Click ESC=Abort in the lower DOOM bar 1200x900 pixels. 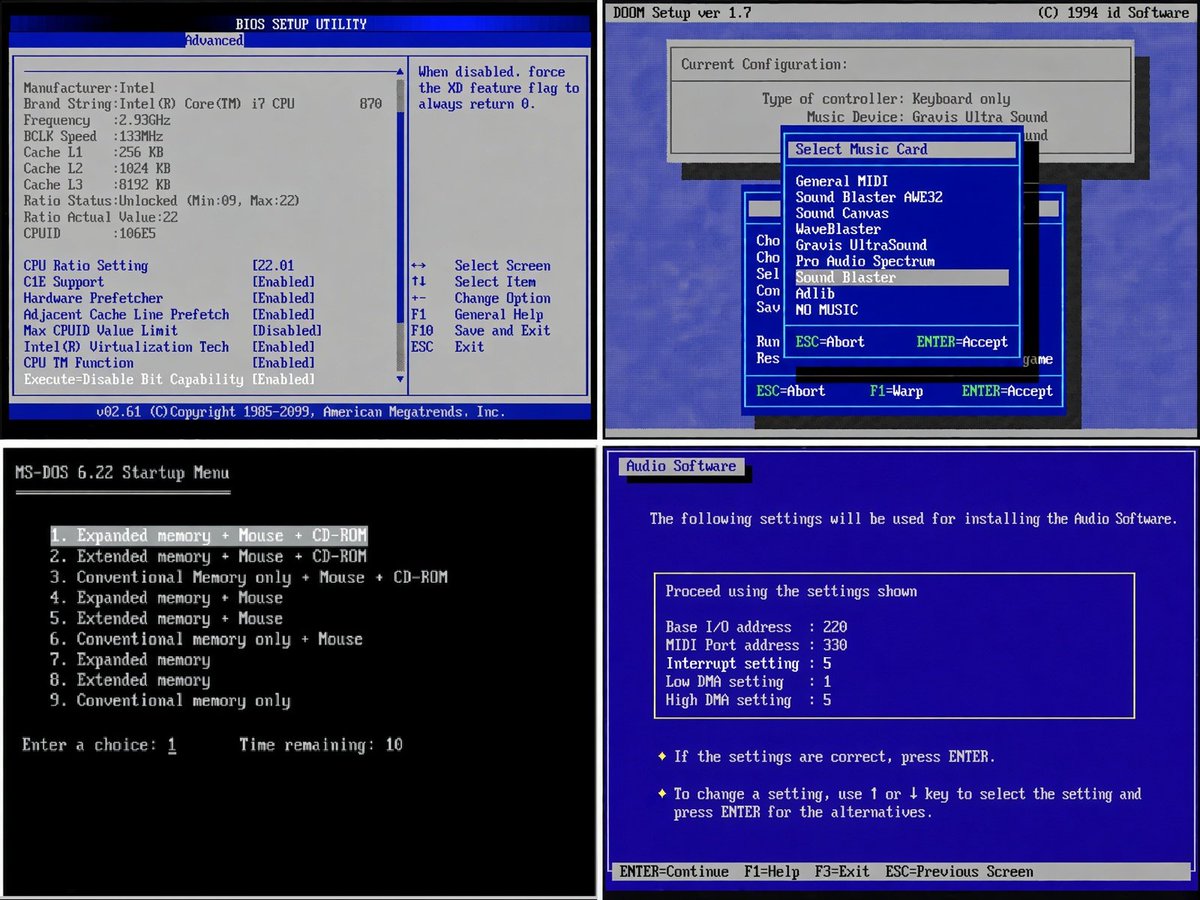pyautogui.click(x=791, y=391)
